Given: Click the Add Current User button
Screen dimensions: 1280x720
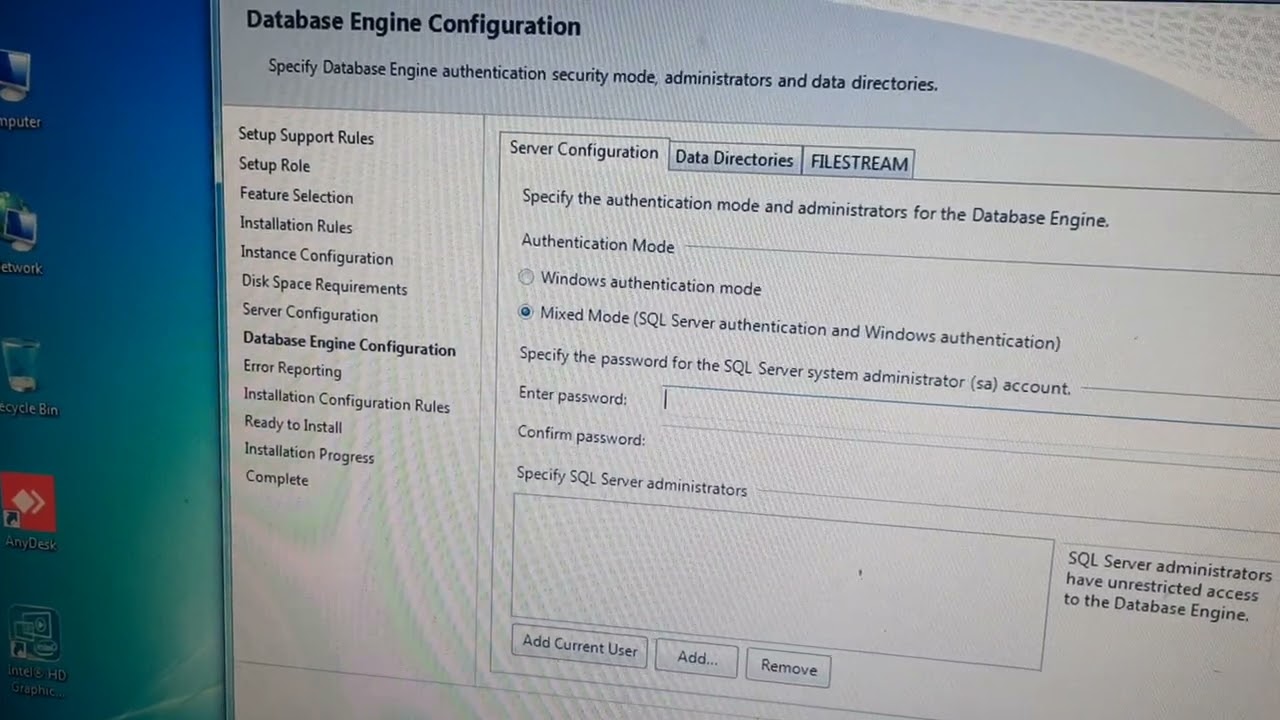Looking at the screenshot, I should point(579,645).
